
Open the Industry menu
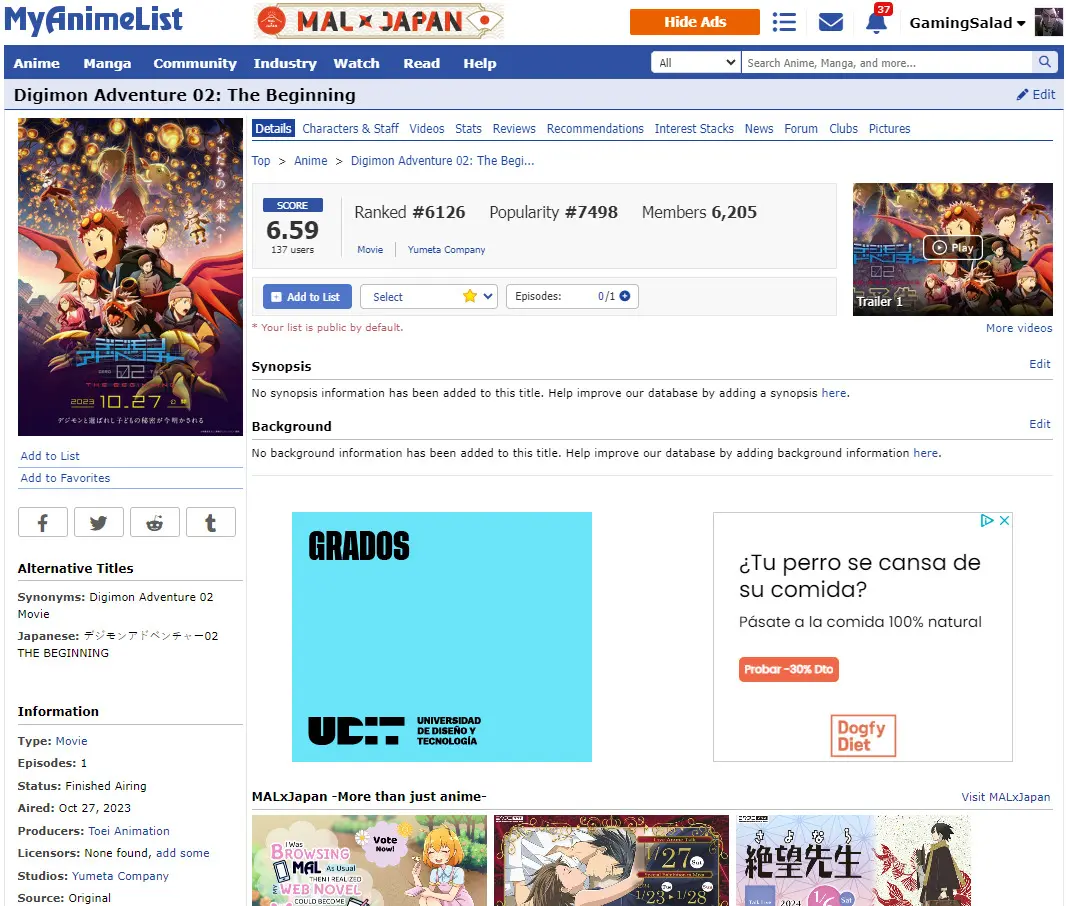coord(285,63)
